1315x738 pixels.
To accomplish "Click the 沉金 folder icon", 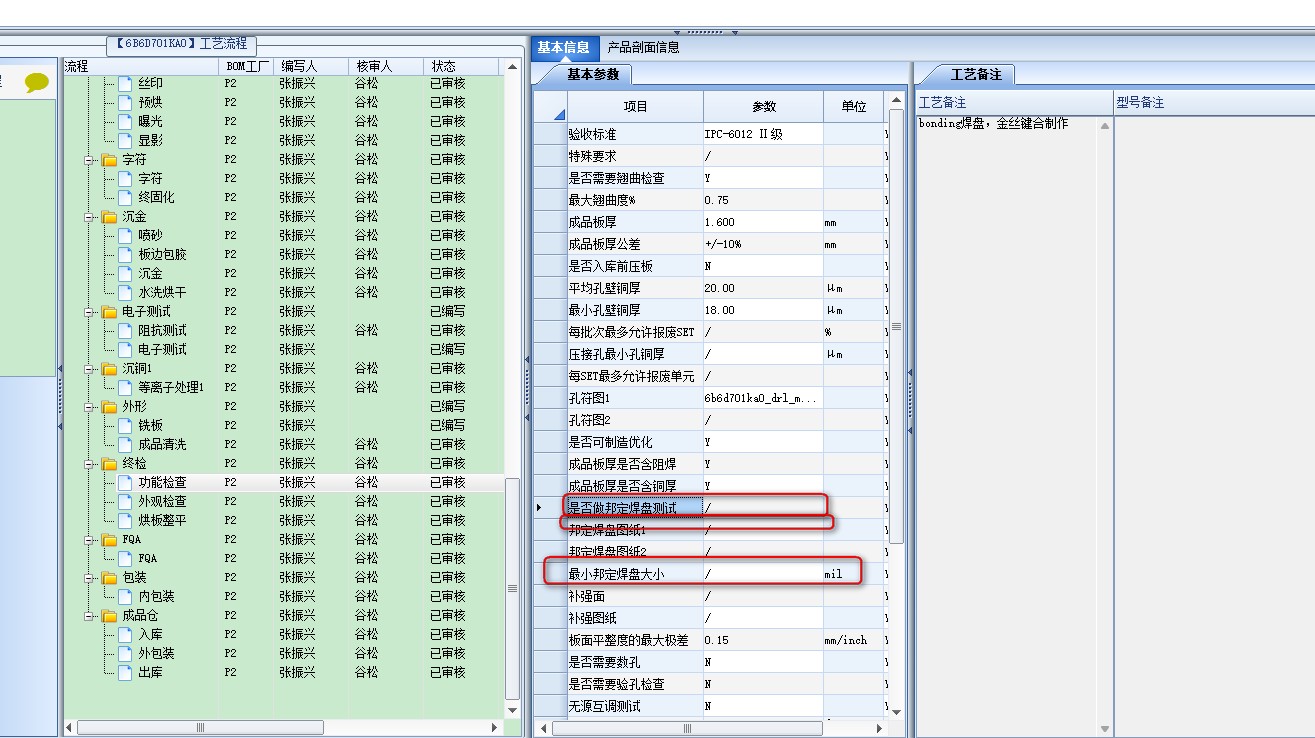I will click(x=109, y=216).
